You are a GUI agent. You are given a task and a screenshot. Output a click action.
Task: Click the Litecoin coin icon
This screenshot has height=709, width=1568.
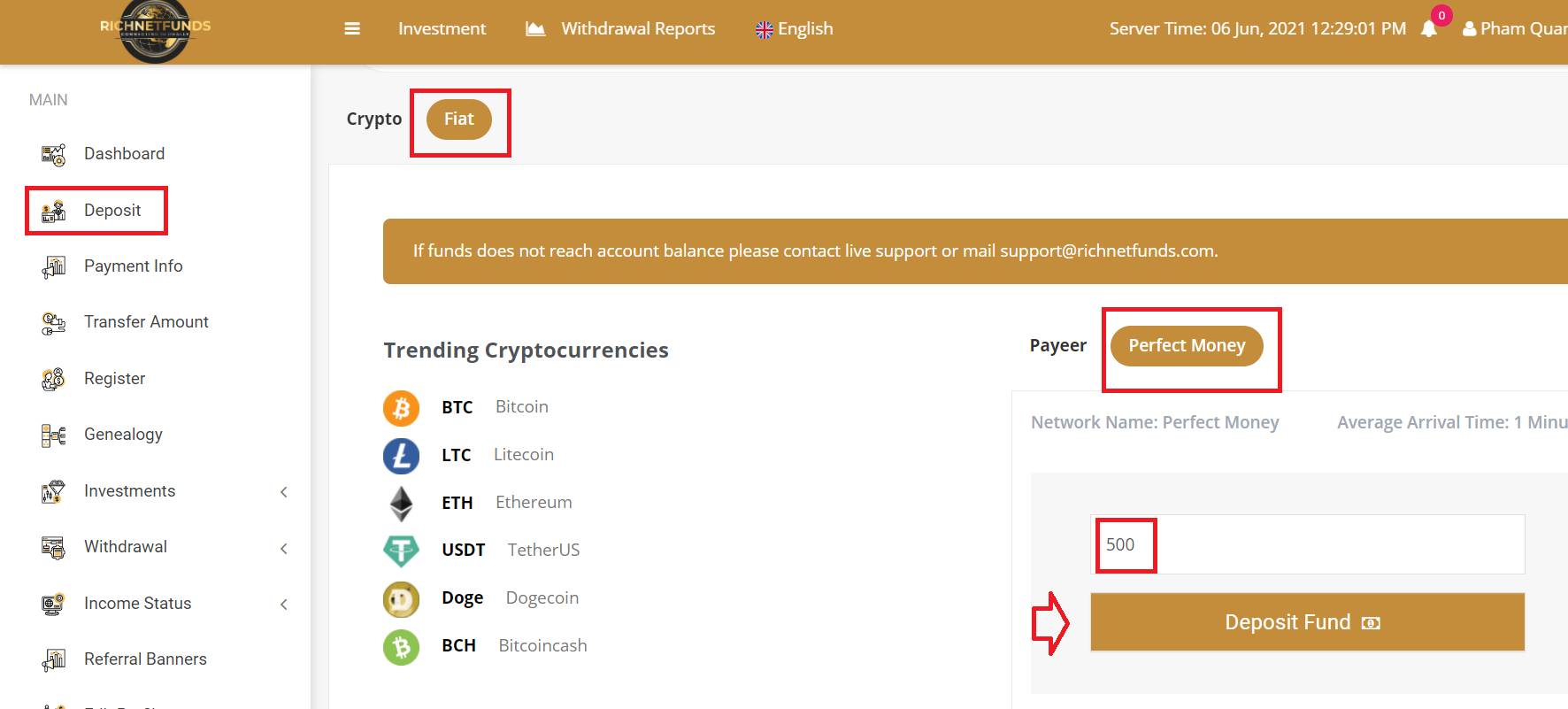coord(401,456)
